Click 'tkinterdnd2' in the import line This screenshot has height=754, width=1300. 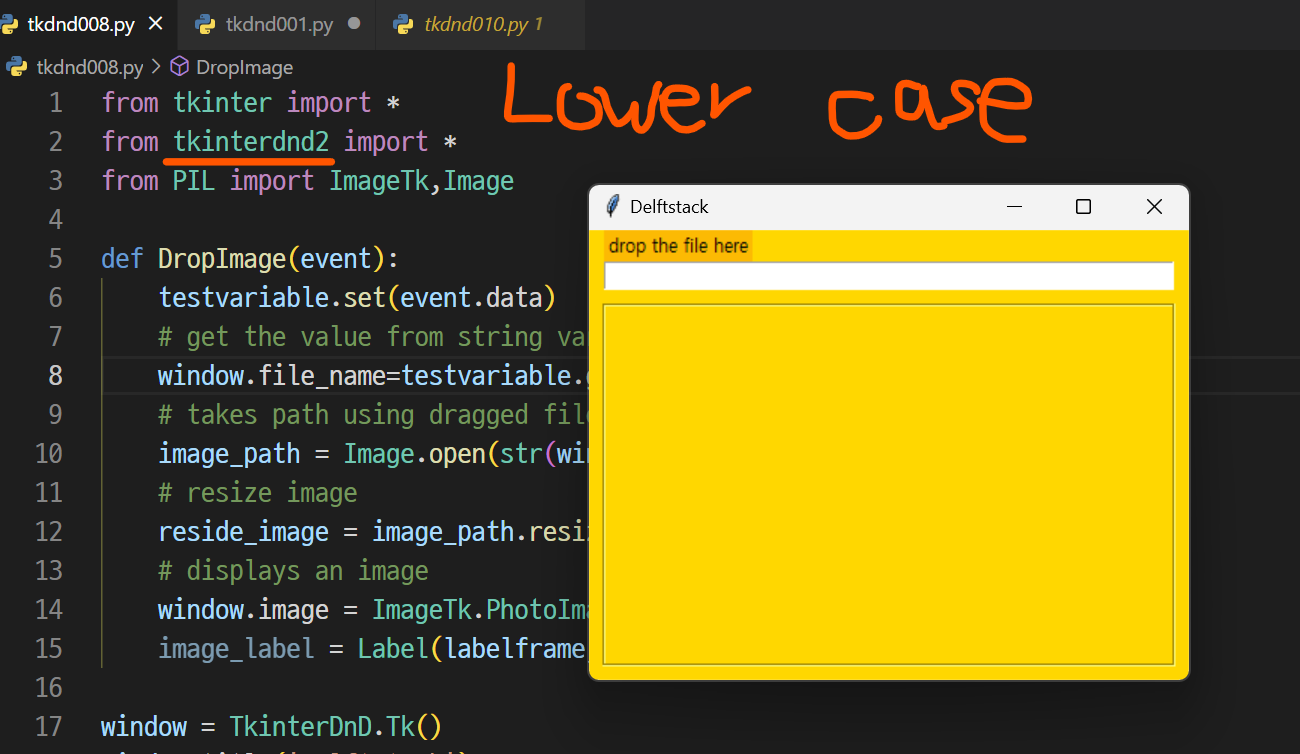point(251,142)
